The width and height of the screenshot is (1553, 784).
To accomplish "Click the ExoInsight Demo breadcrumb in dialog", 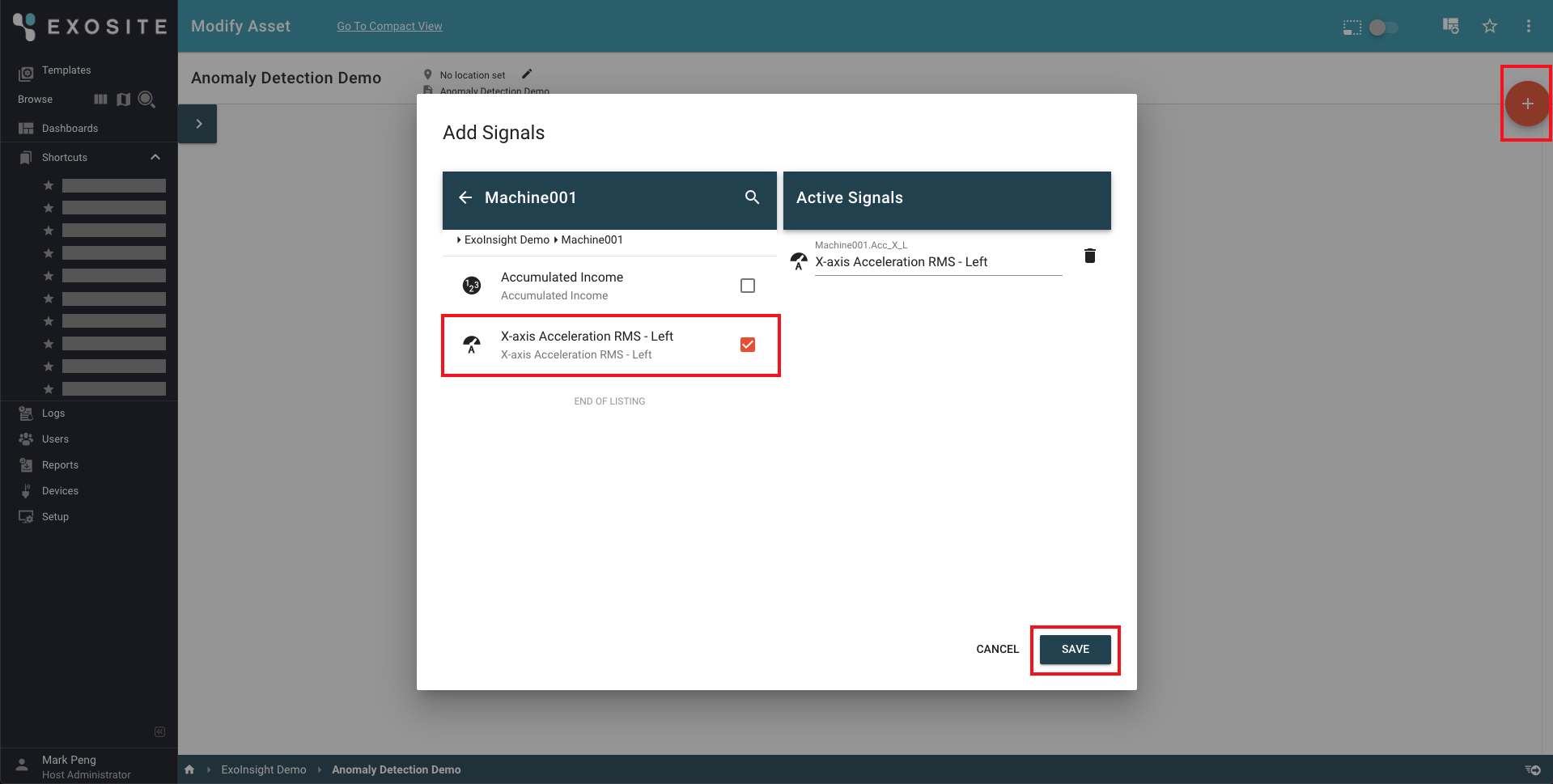I will (x=507, y=239).
